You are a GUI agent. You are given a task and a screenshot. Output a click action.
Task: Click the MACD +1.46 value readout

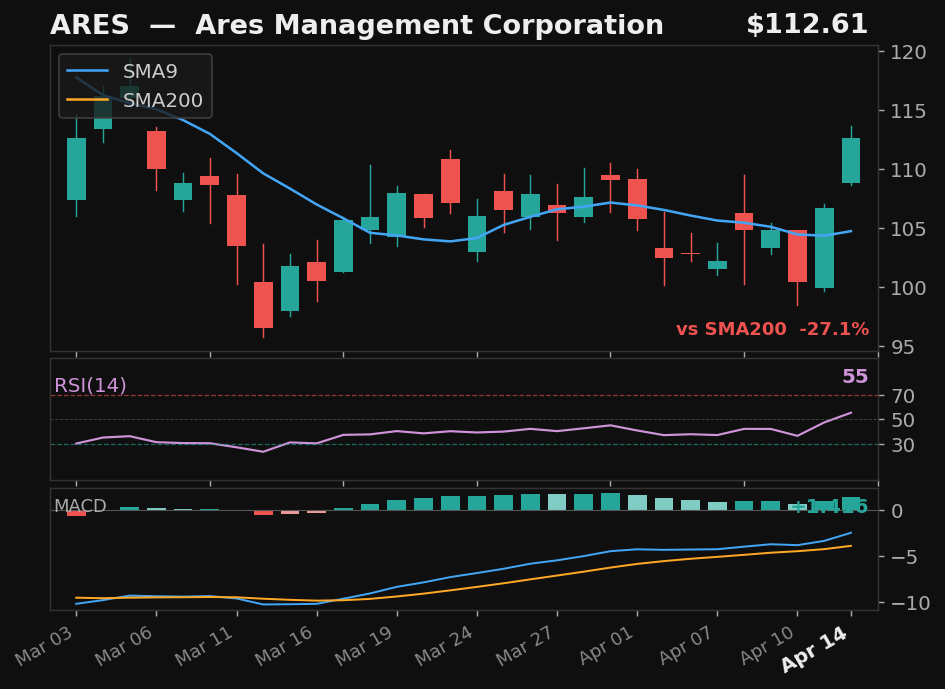coord(830,506)
